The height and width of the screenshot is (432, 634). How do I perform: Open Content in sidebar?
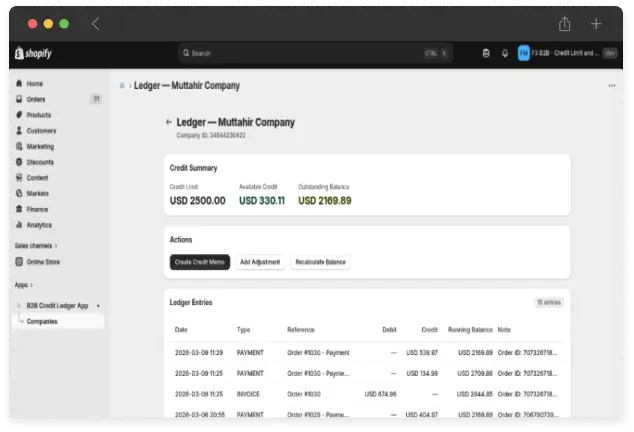37,178
